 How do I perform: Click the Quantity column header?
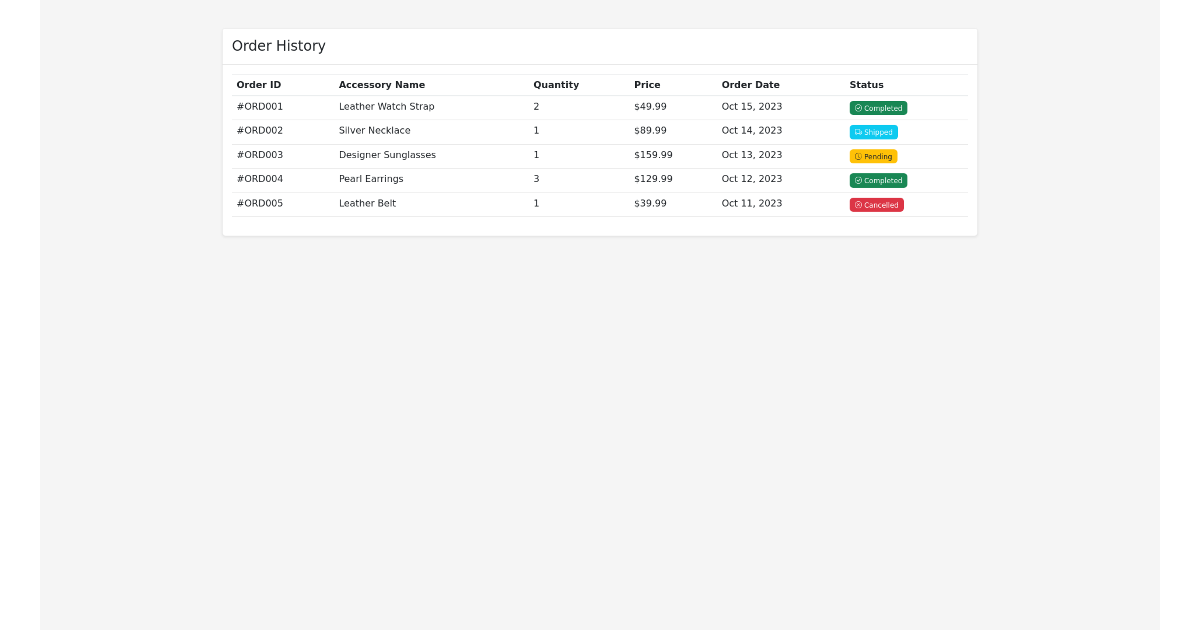point(556,84)
